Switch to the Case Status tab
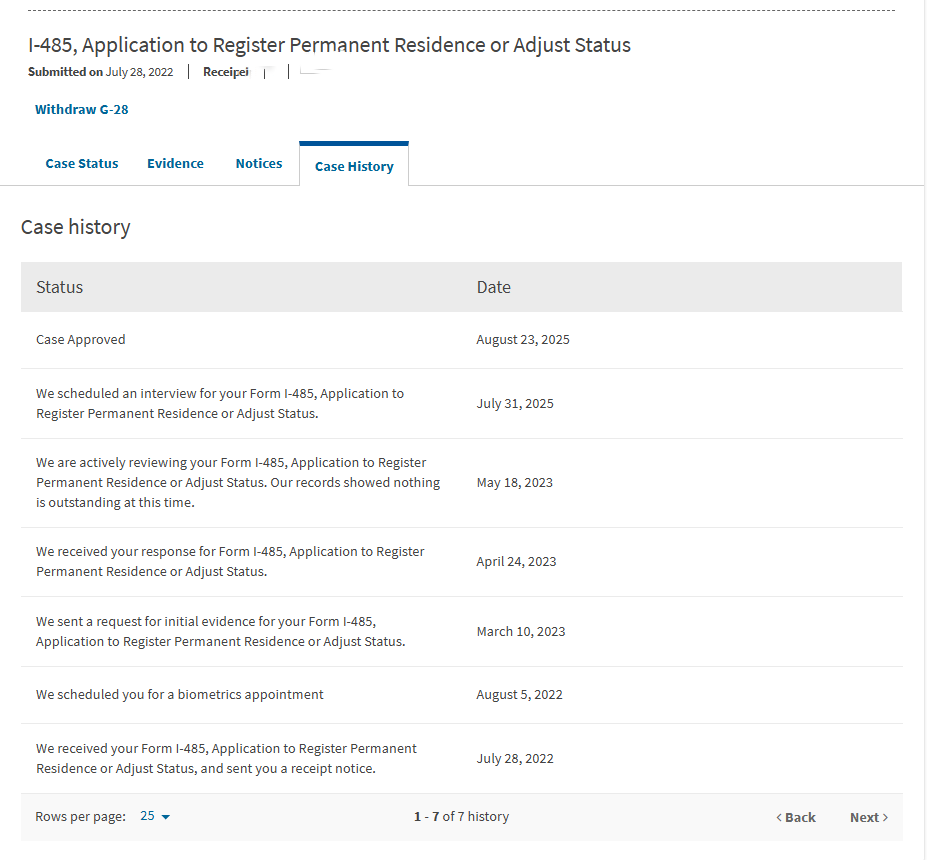The image size is (927, 860). tap(82, 163)
